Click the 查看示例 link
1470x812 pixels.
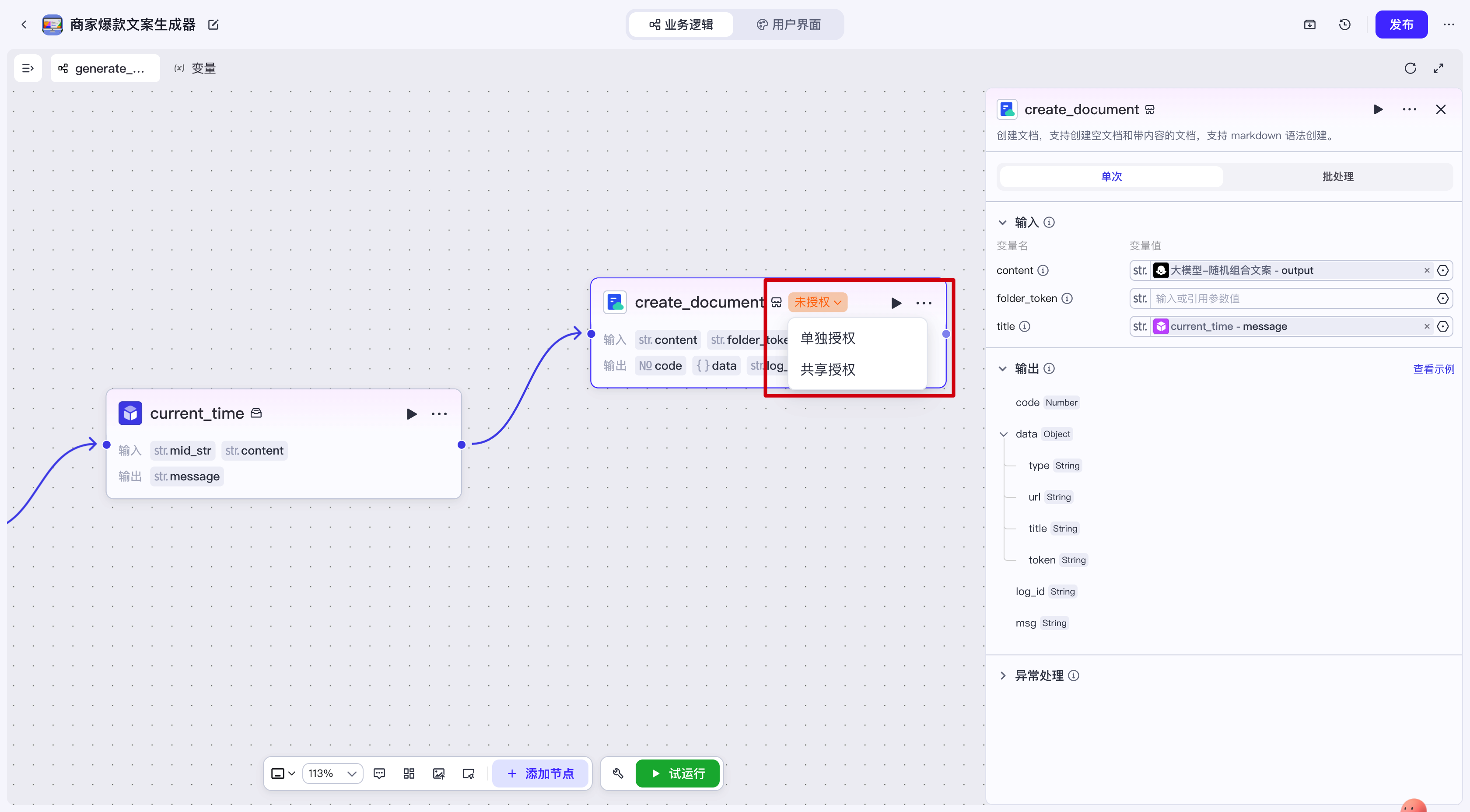(x=1433, y=369)
